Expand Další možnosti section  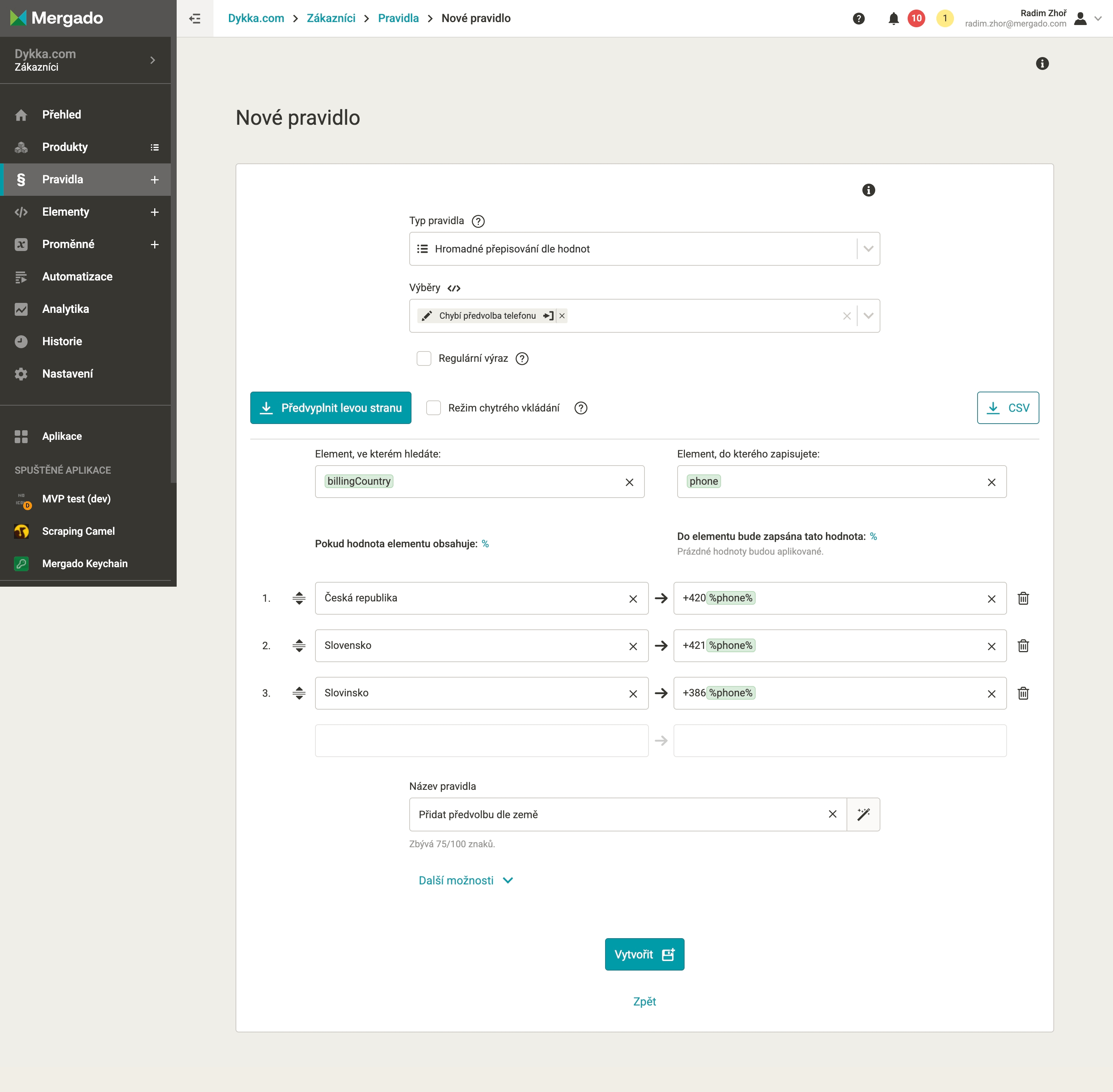(x=465, y=880)
